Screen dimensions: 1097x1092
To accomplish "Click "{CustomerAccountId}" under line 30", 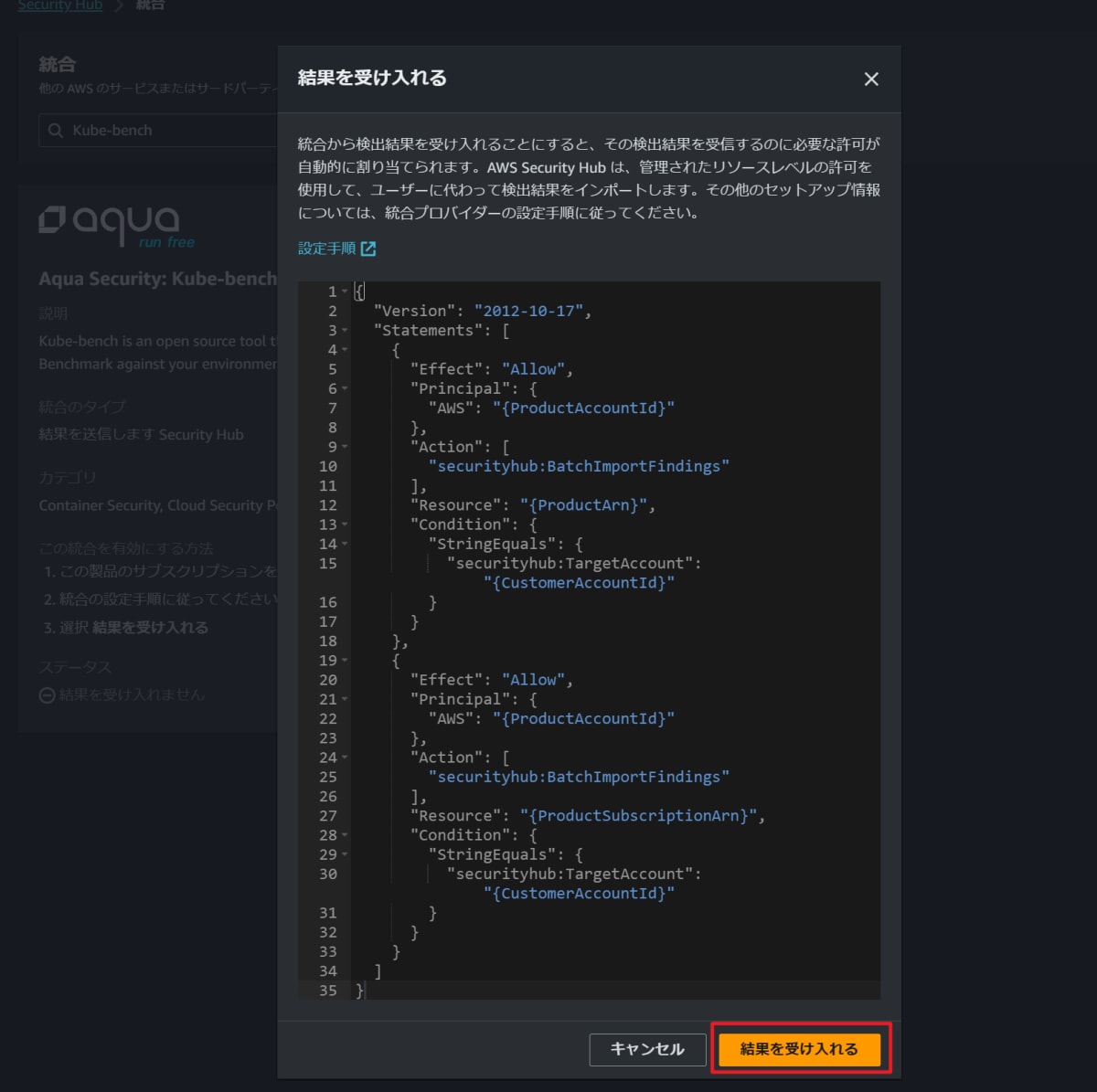I will 579,894.
